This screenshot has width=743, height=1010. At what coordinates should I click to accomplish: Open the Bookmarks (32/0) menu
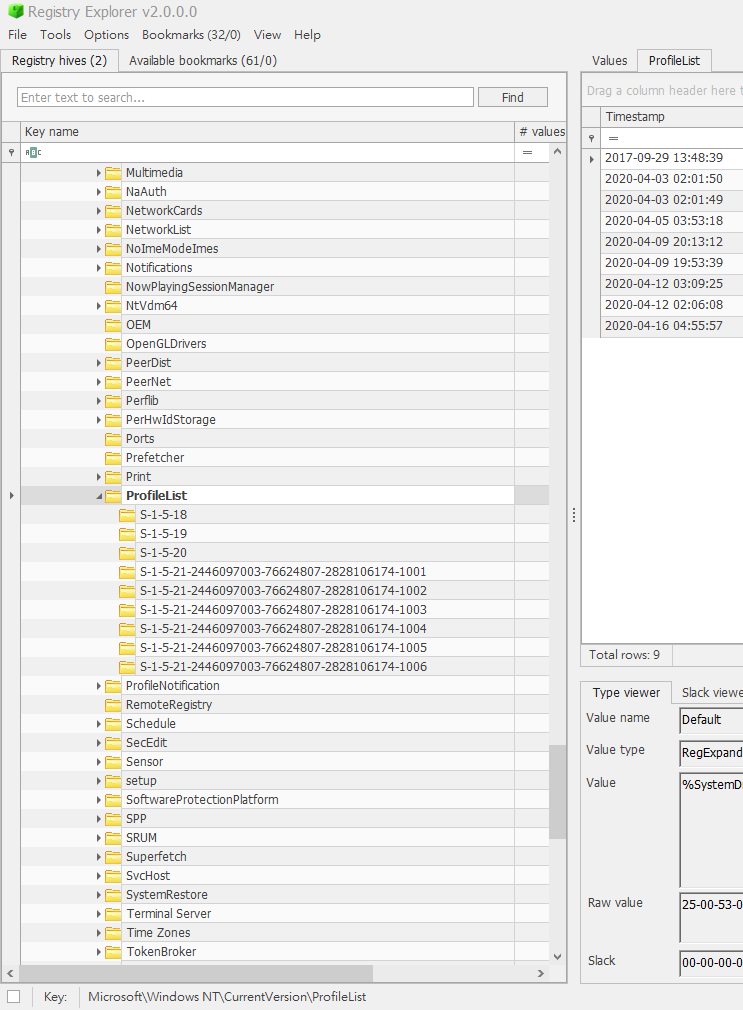191,35
